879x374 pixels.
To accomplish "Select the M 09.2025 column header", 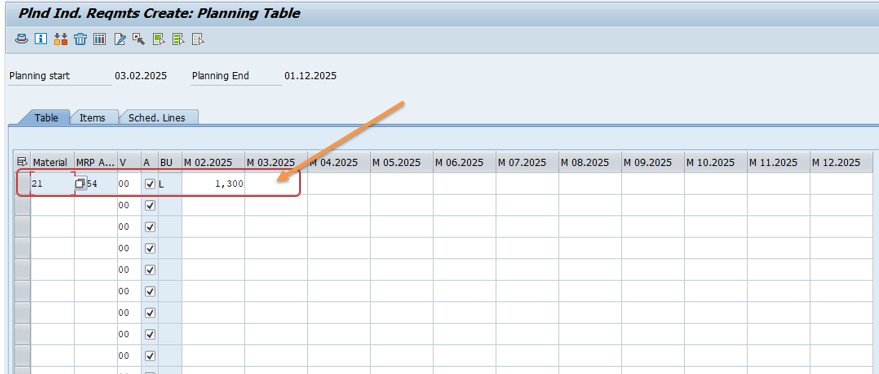I will (653, 162).
